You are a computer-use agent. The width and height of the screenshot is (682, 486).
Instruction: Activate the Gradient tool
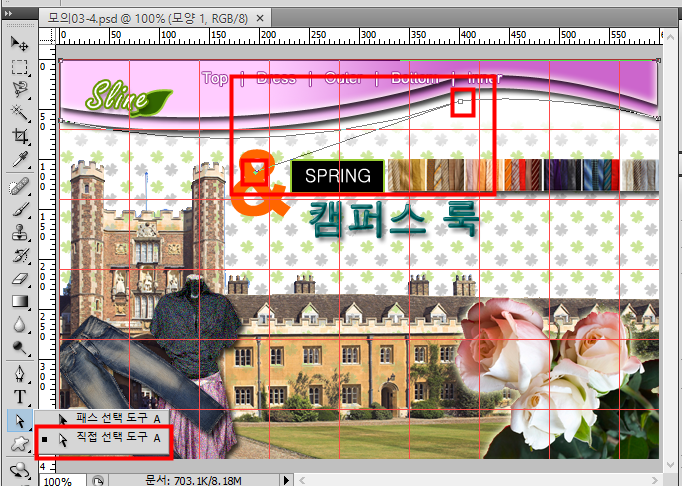click(19, 301)
